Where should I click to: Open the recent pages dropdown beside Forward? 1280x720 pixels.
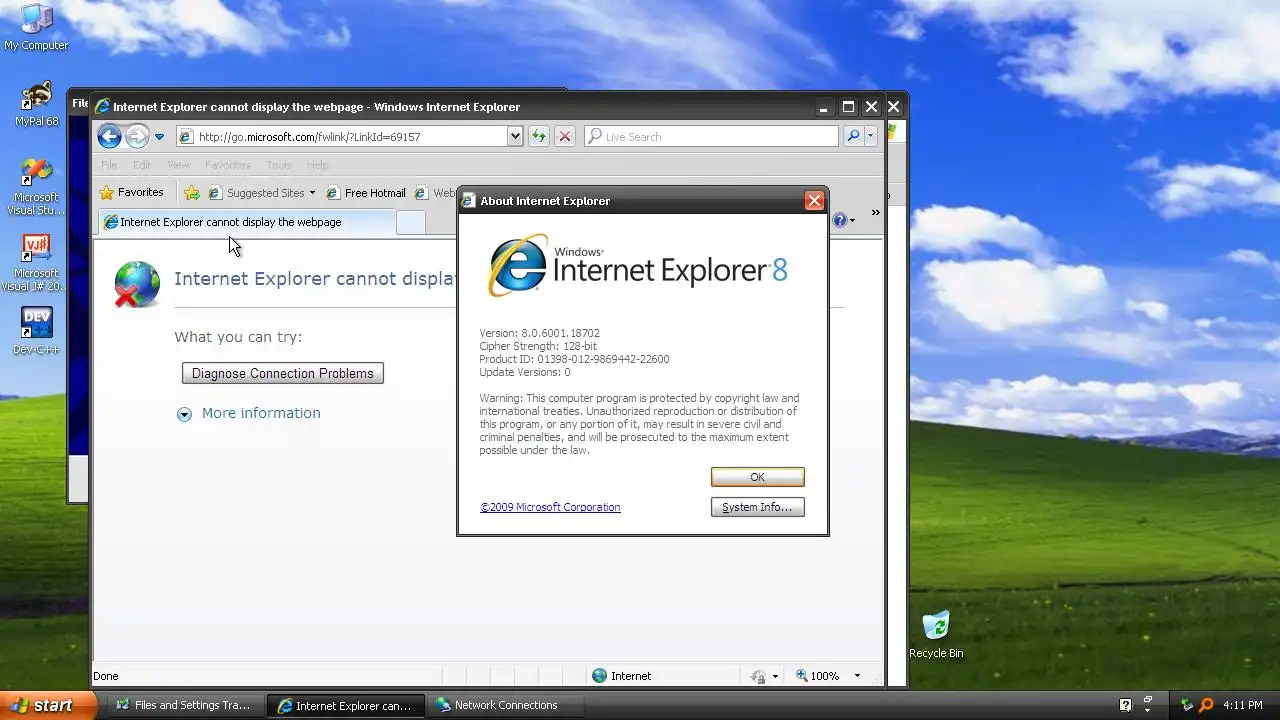click(159, 137)
